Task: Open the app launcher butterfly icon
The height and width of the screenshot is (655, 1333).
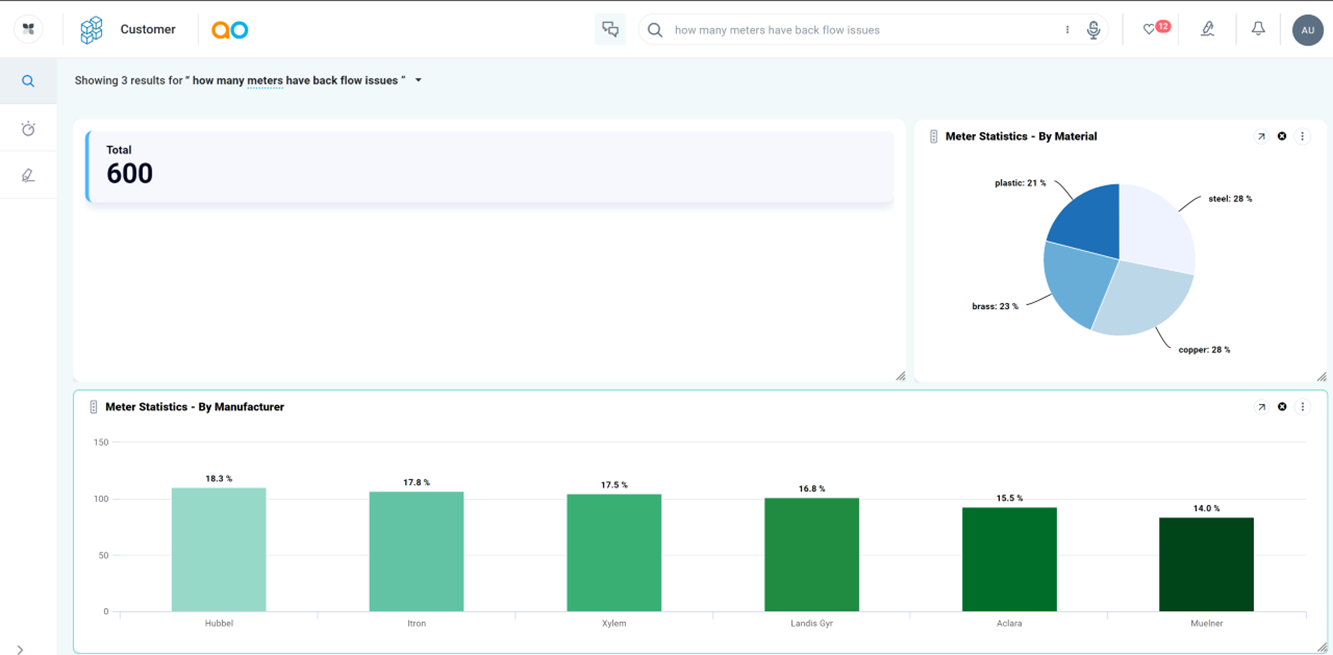Action: (28, 30)
